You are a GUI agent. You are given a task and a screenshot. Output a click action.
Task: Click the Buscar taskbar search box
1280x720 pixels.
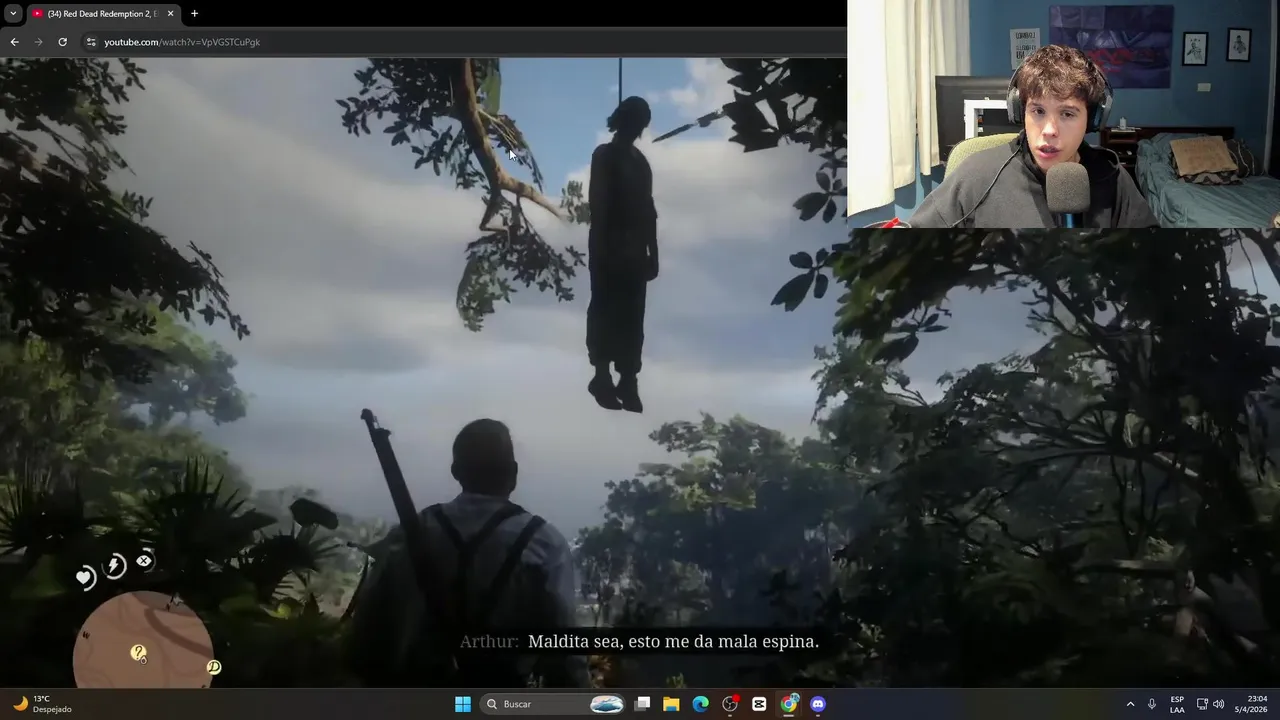pyautogui.click(x=553, y=704)
